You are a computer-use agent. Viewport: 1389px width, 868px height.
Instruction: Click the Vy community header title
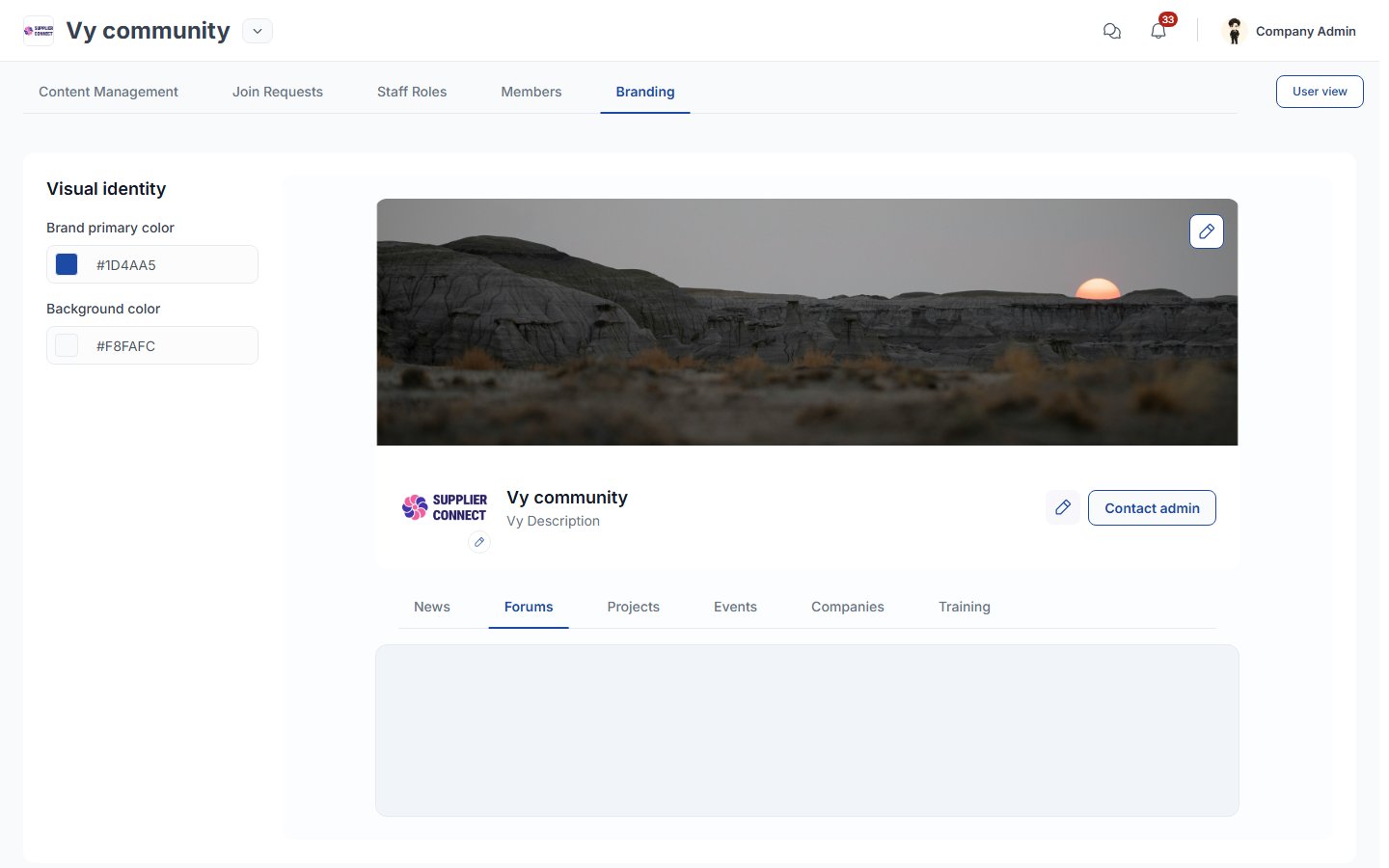click(x=148, y=31)
